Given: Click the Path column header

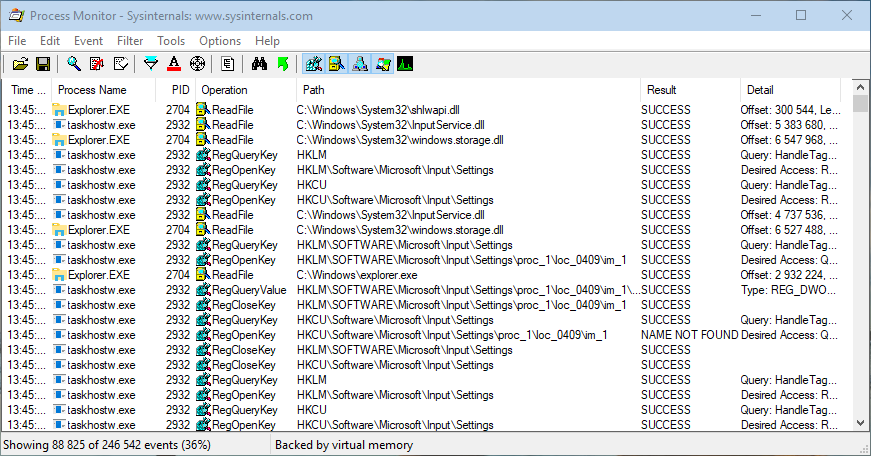Looking at the screenshot, I should (468, 90).
